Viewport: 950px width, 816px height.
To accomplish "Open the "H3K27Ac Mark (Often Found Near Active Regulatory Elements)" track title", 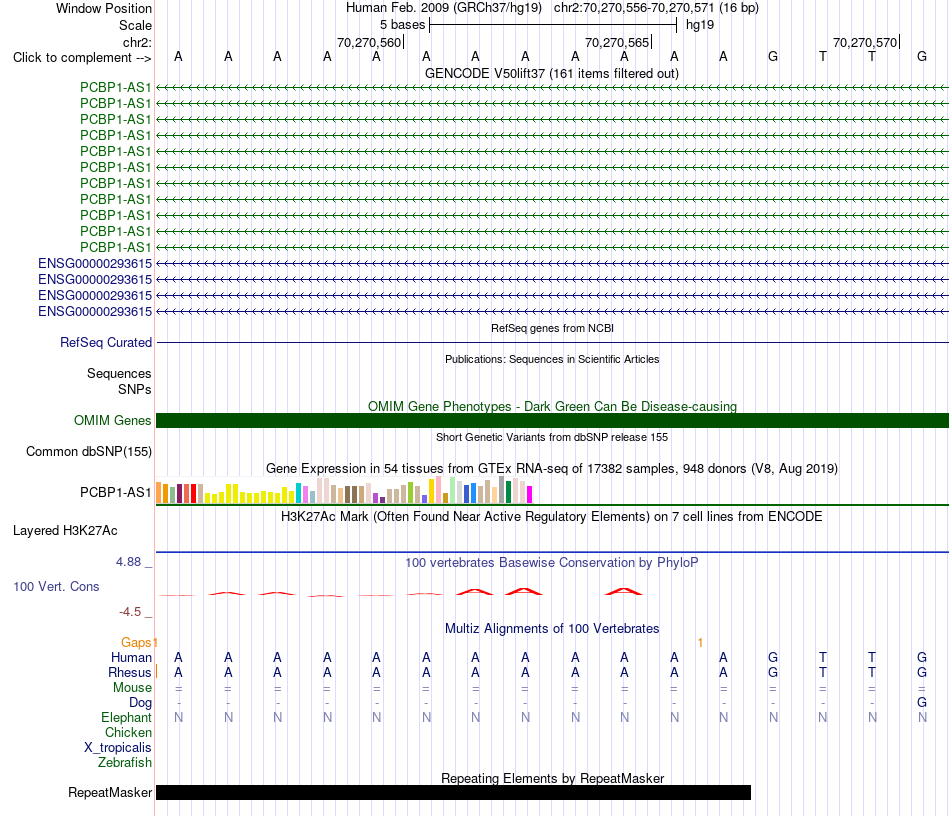I will [x=552, y=517].
